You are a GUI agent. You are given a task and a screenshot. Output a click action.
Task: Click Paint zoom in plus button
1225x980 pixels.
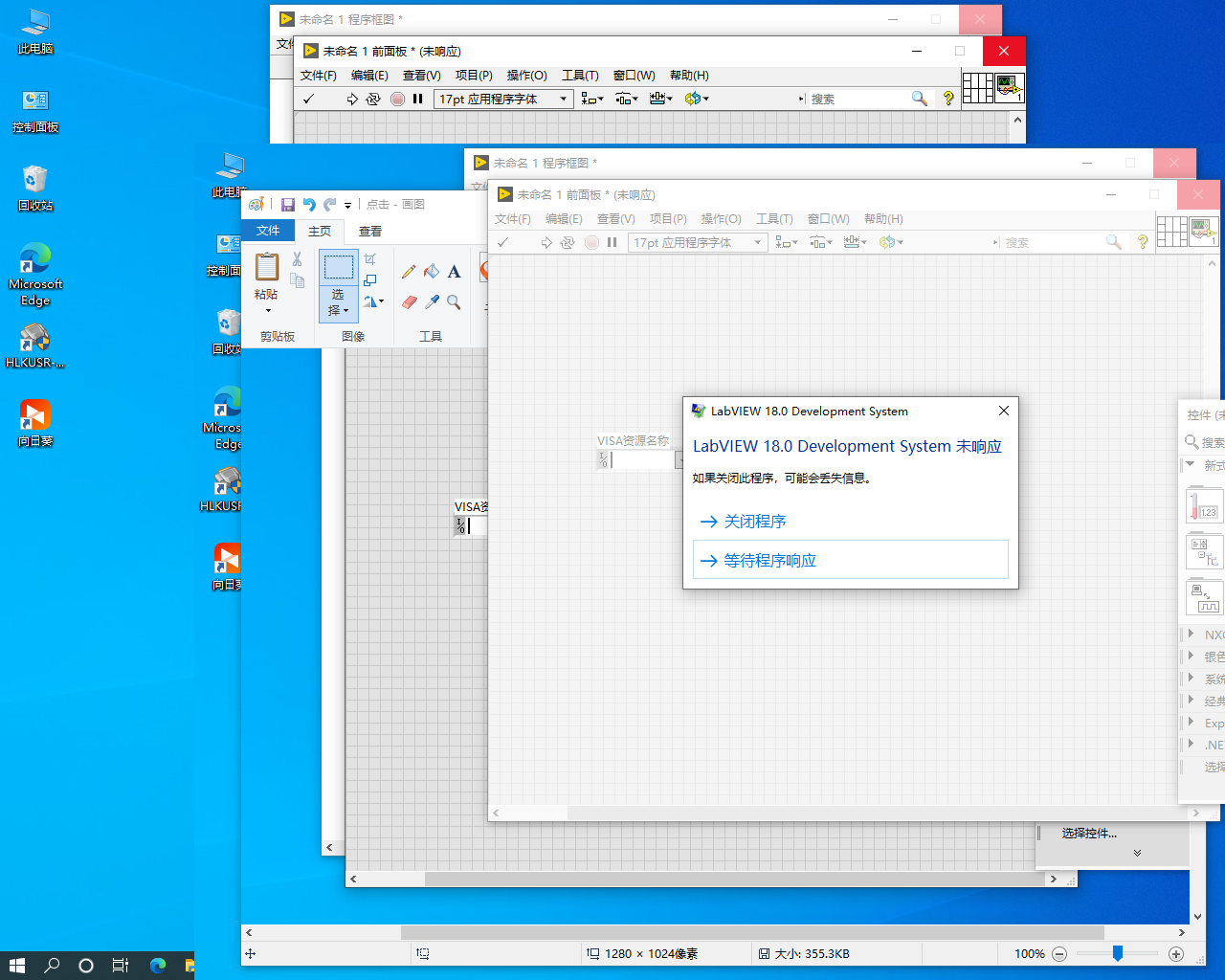tap(1176, 954)
